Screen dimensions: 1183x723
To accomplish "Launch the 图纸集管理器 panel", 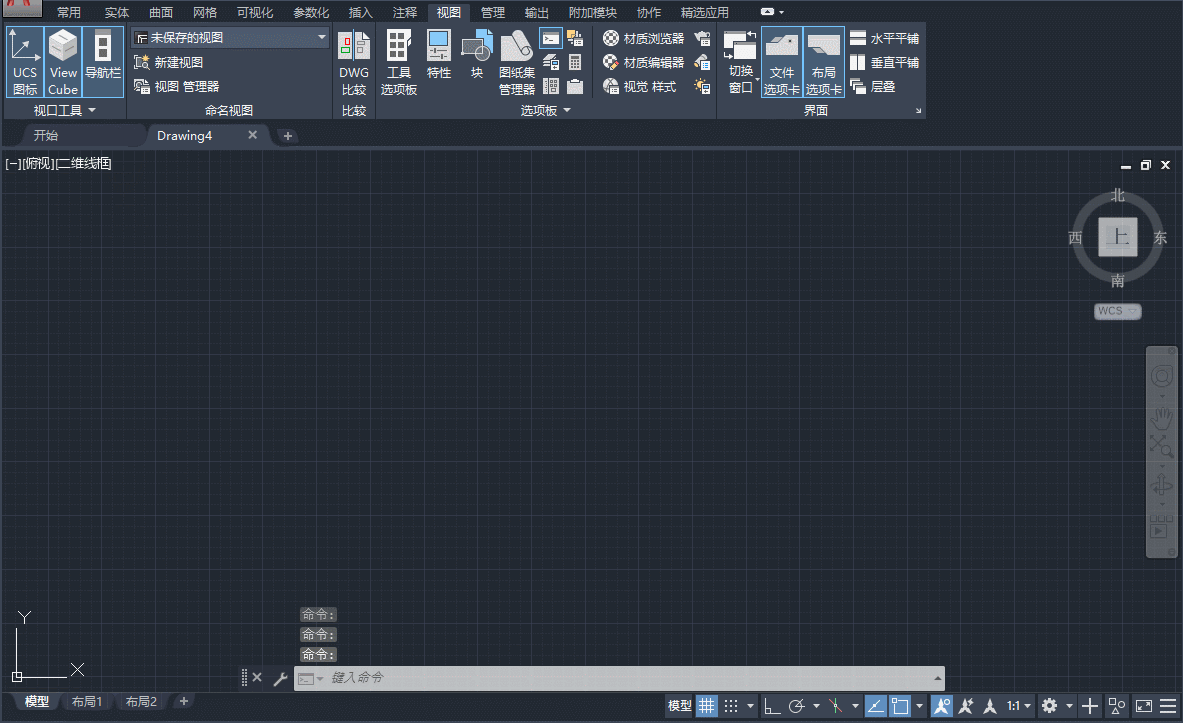I will pos(515,60).
